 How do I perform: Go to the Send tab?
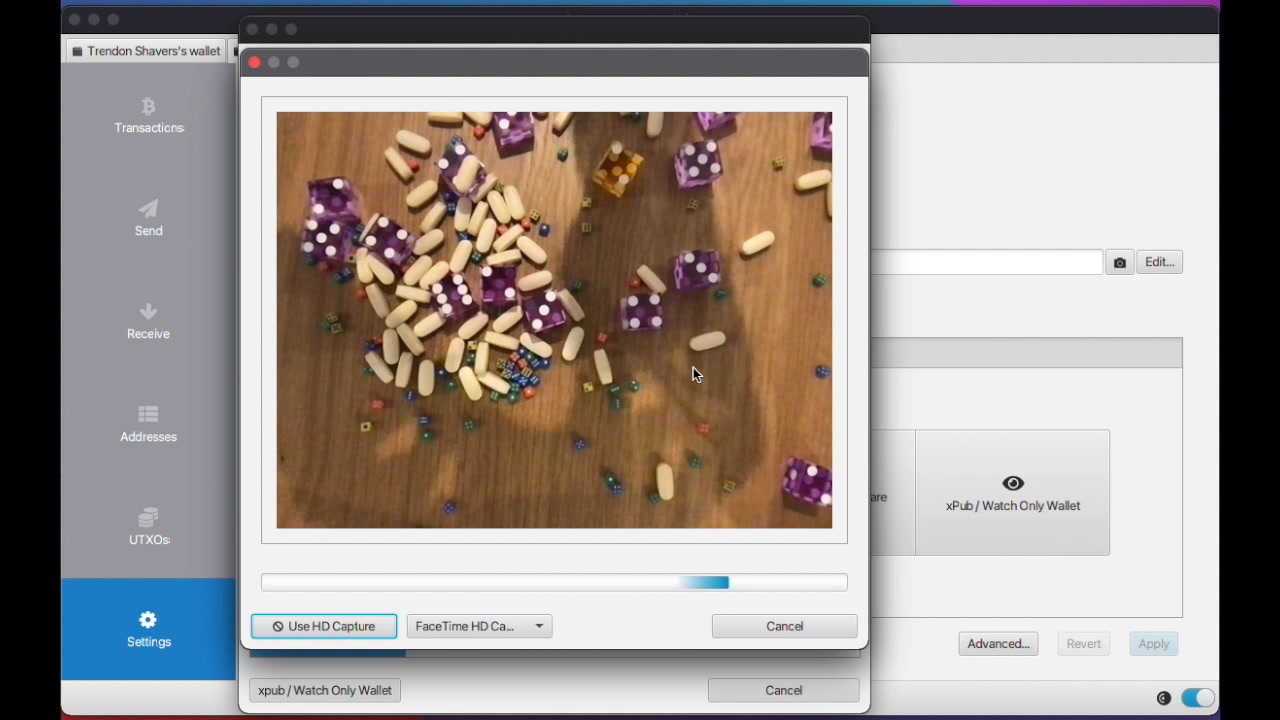tap(148, 218)
